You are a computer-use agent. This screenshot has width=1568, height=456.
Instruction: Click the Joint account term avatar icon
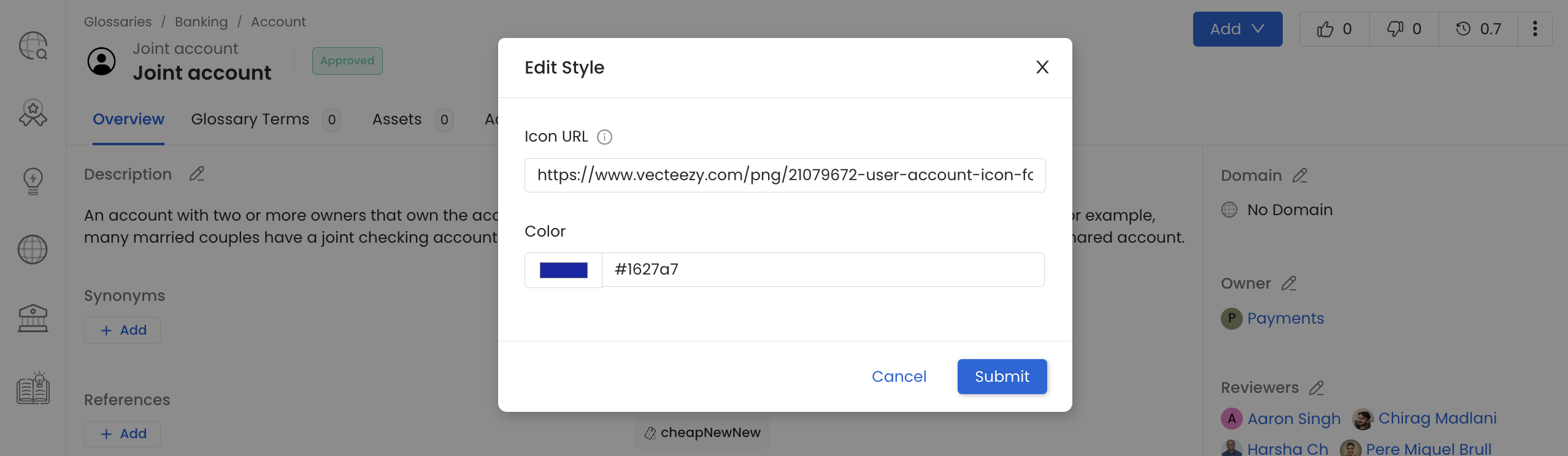click(102, 61)
